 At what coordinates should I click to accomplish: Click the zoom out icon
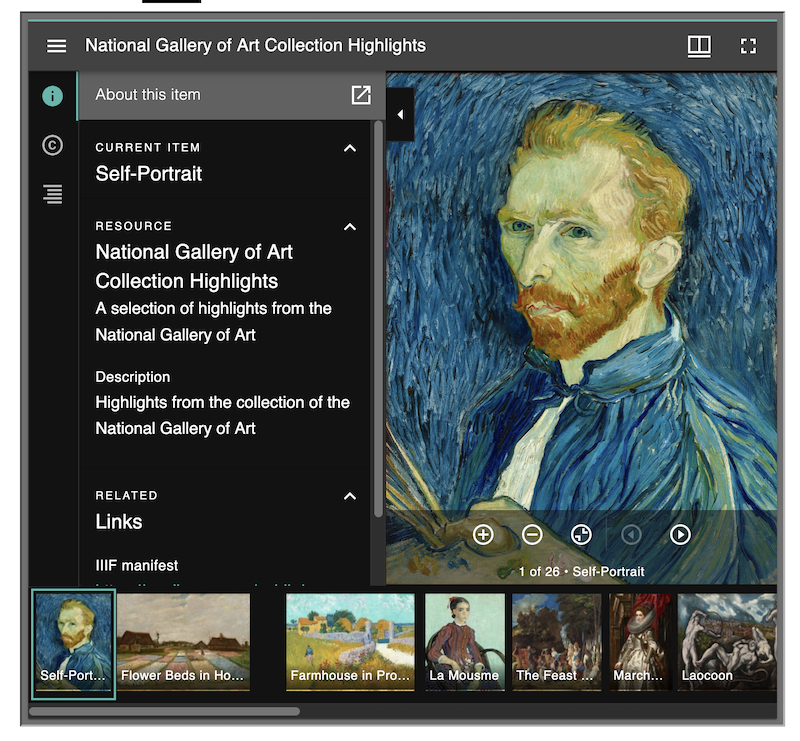point(533,535)
